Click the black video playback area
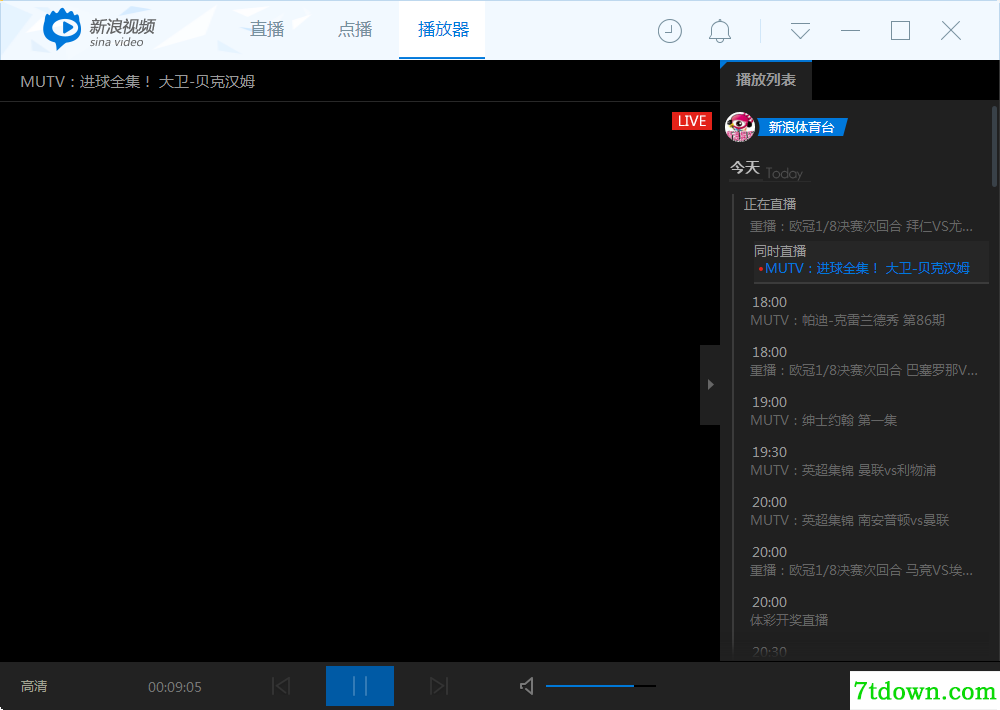The image size is (1000, 710). [x=360, y=381]
